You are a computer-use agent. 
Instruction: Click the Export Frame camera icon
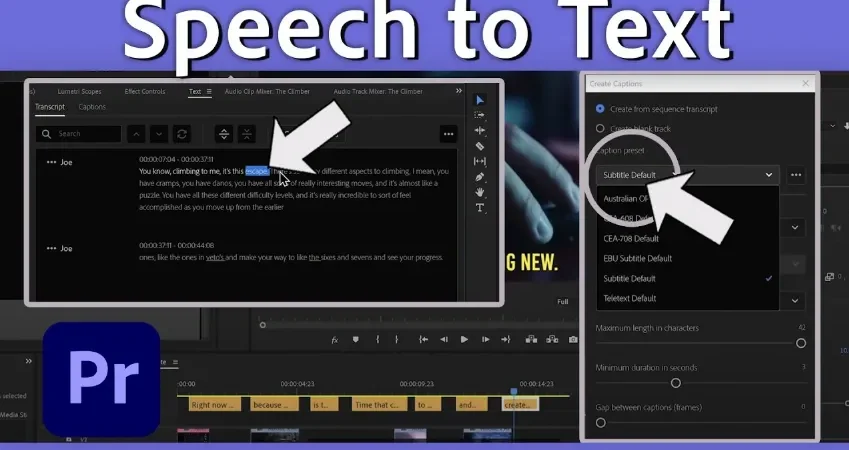573,340
